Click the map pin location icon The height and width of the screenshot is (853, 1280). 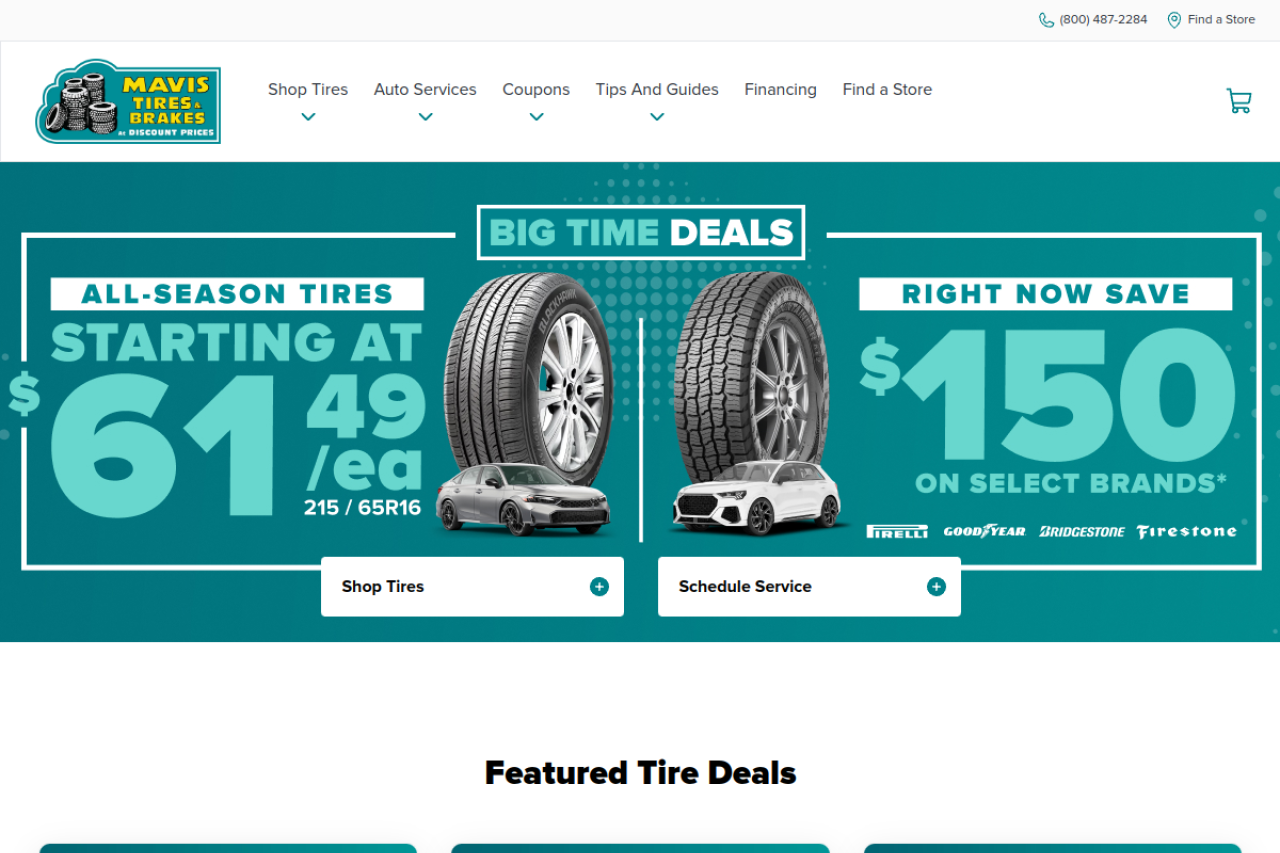tap(1174, 20)
